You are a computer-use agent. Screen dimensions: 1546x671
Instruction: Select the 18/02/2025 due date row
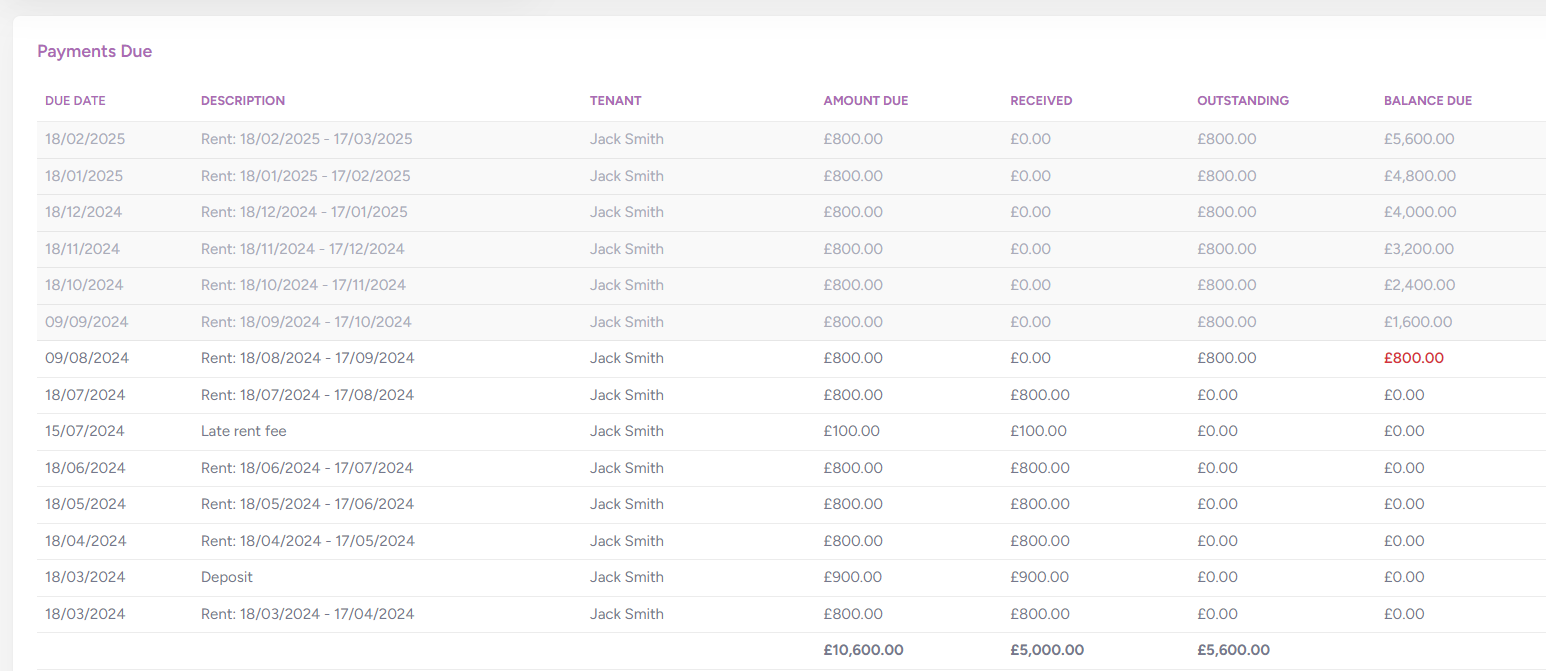85,139
